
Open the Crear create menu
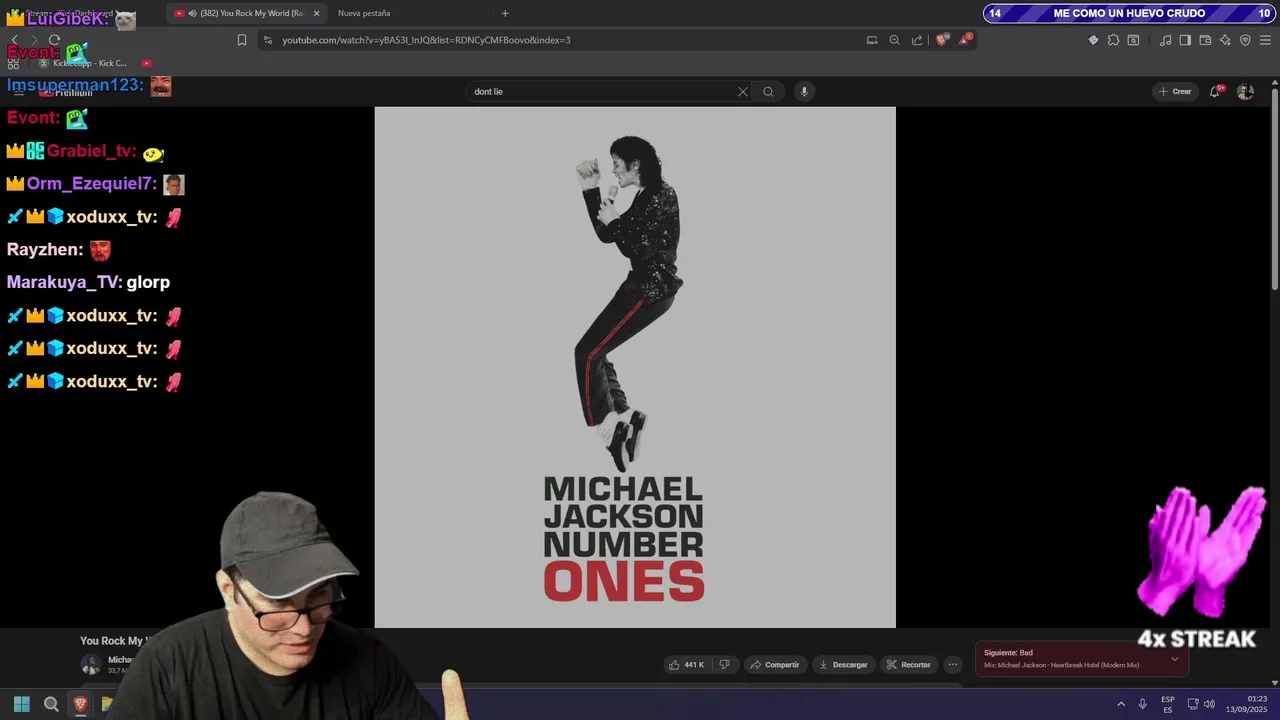click(x=1175, y=91)
